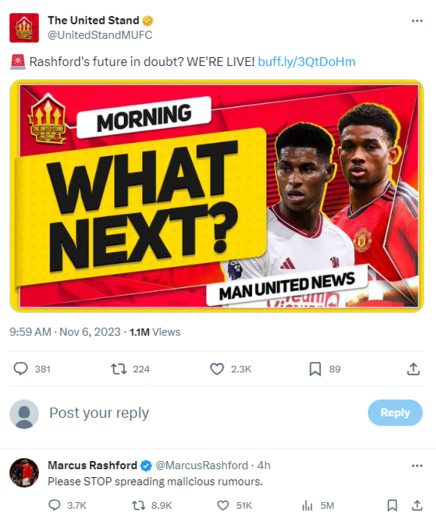Click the comment icon showing 381 replies
The width and height of the screenshot is (436, 519).
coord(21,369)
